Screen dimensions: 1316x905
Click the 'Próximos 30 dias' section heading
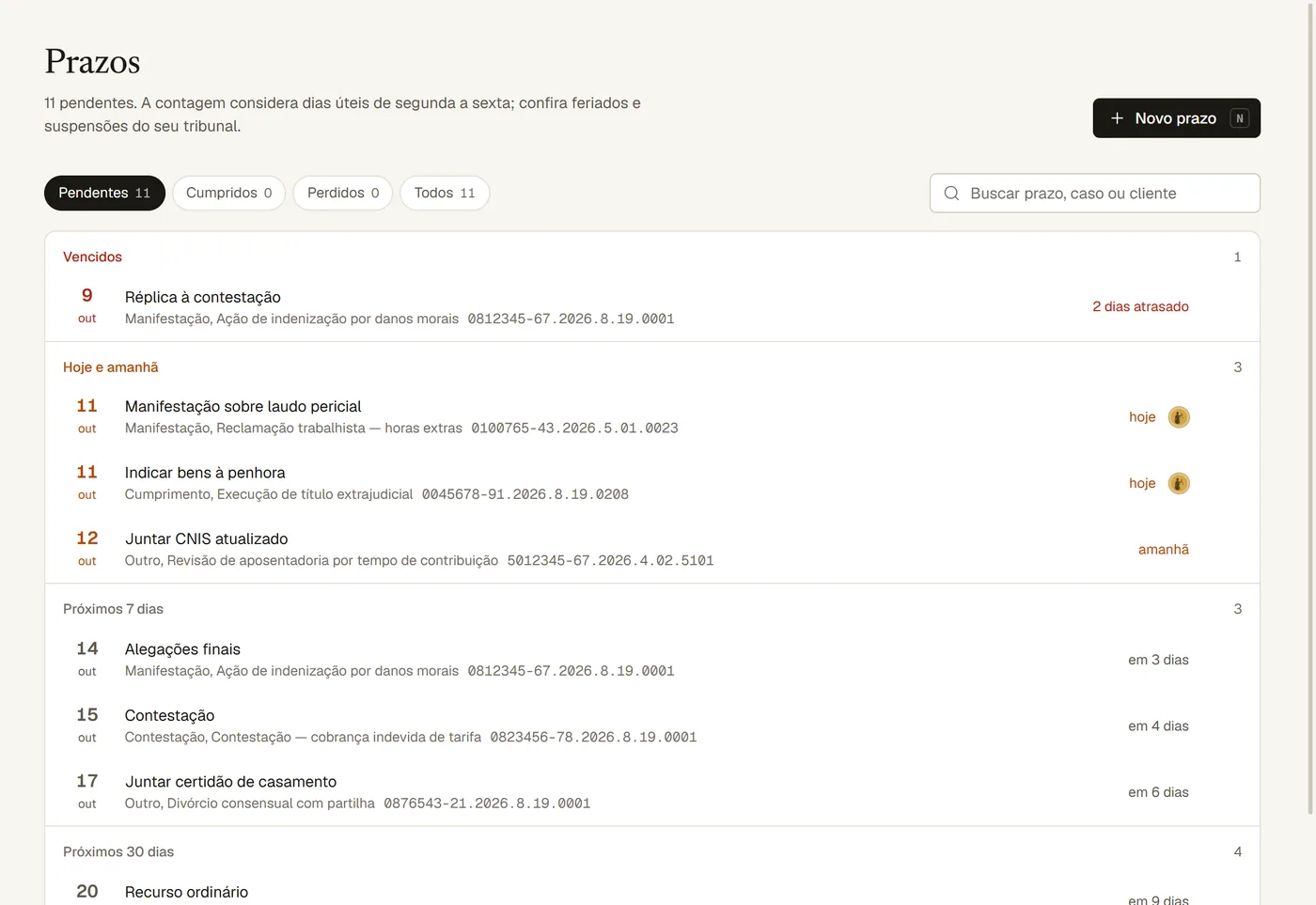[118, 852]
